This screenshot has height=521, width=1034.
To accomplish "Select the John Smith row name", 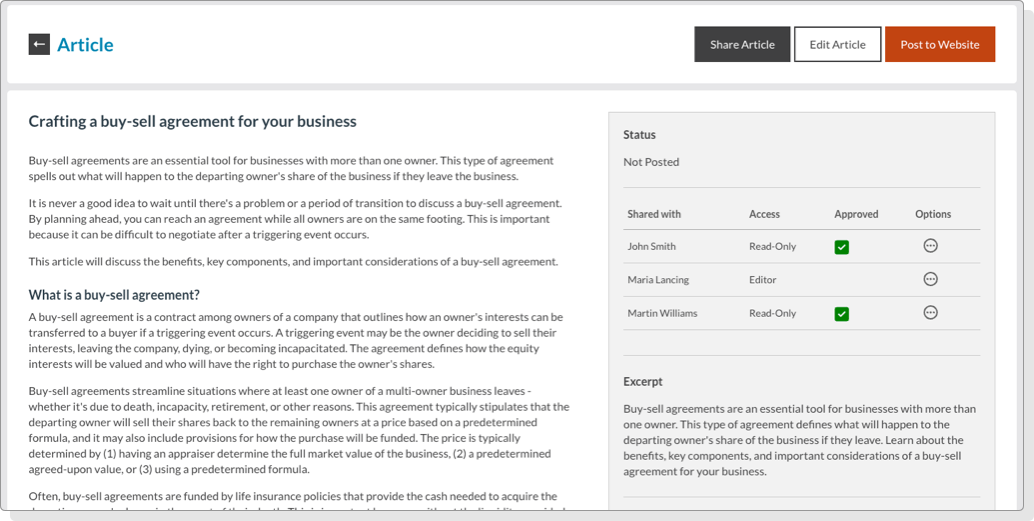I will [x=651, y=246].
